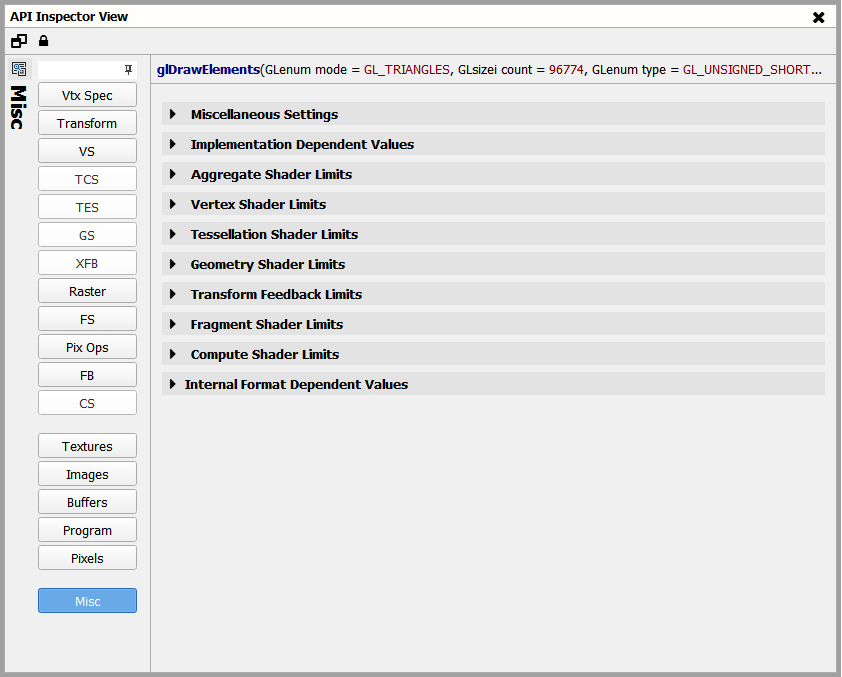Open the Textures page
Screen dimensions: 842x677
(x=87, y=446)
